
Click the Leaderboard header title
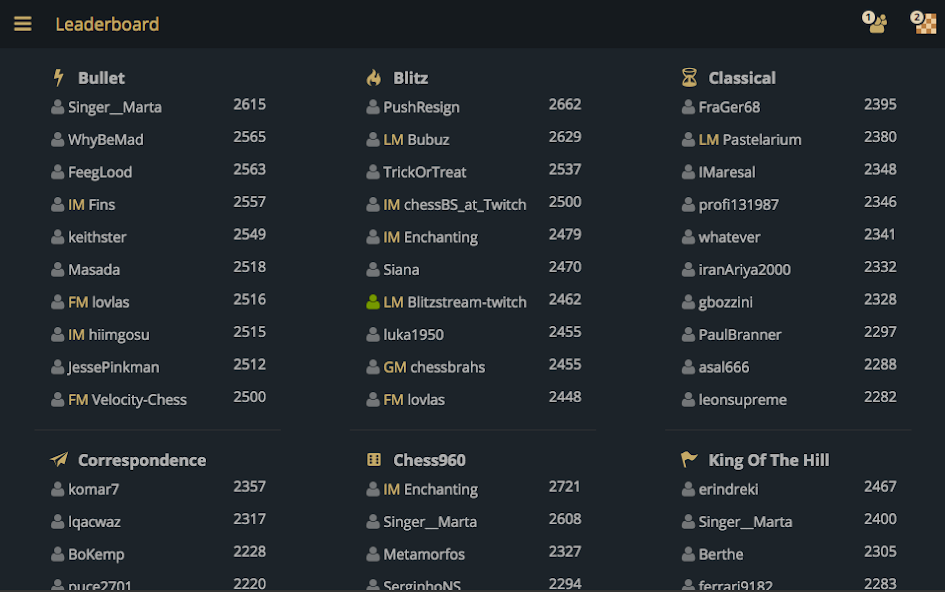107,24
